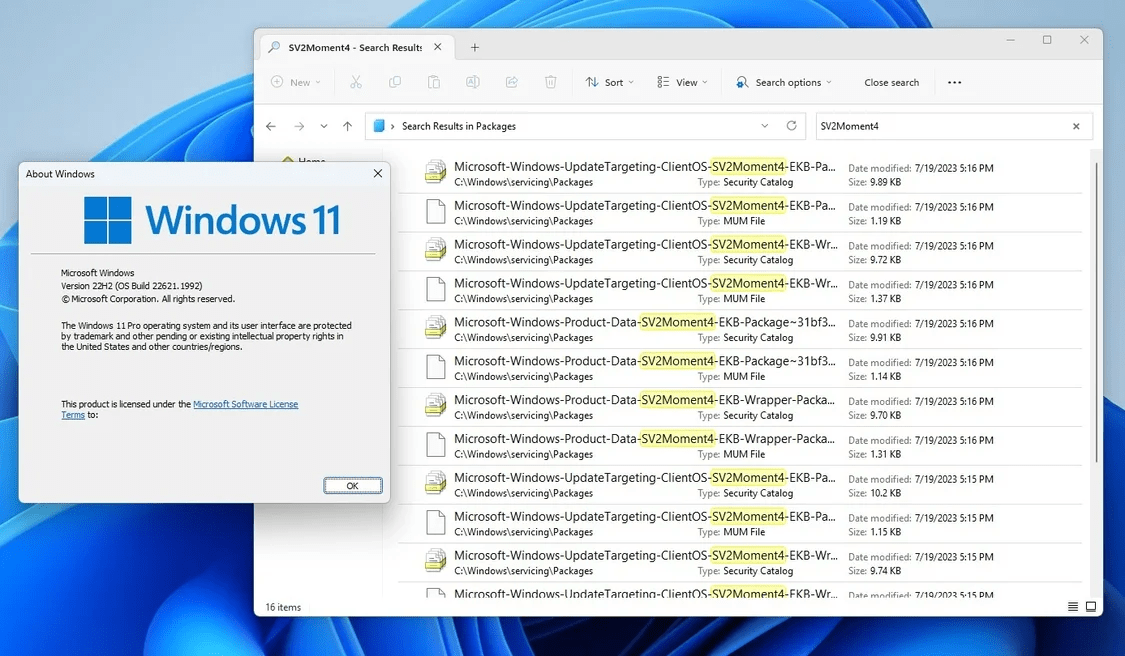
Task: Navigate up to the parent folder
Action: [x=346, y=126]
